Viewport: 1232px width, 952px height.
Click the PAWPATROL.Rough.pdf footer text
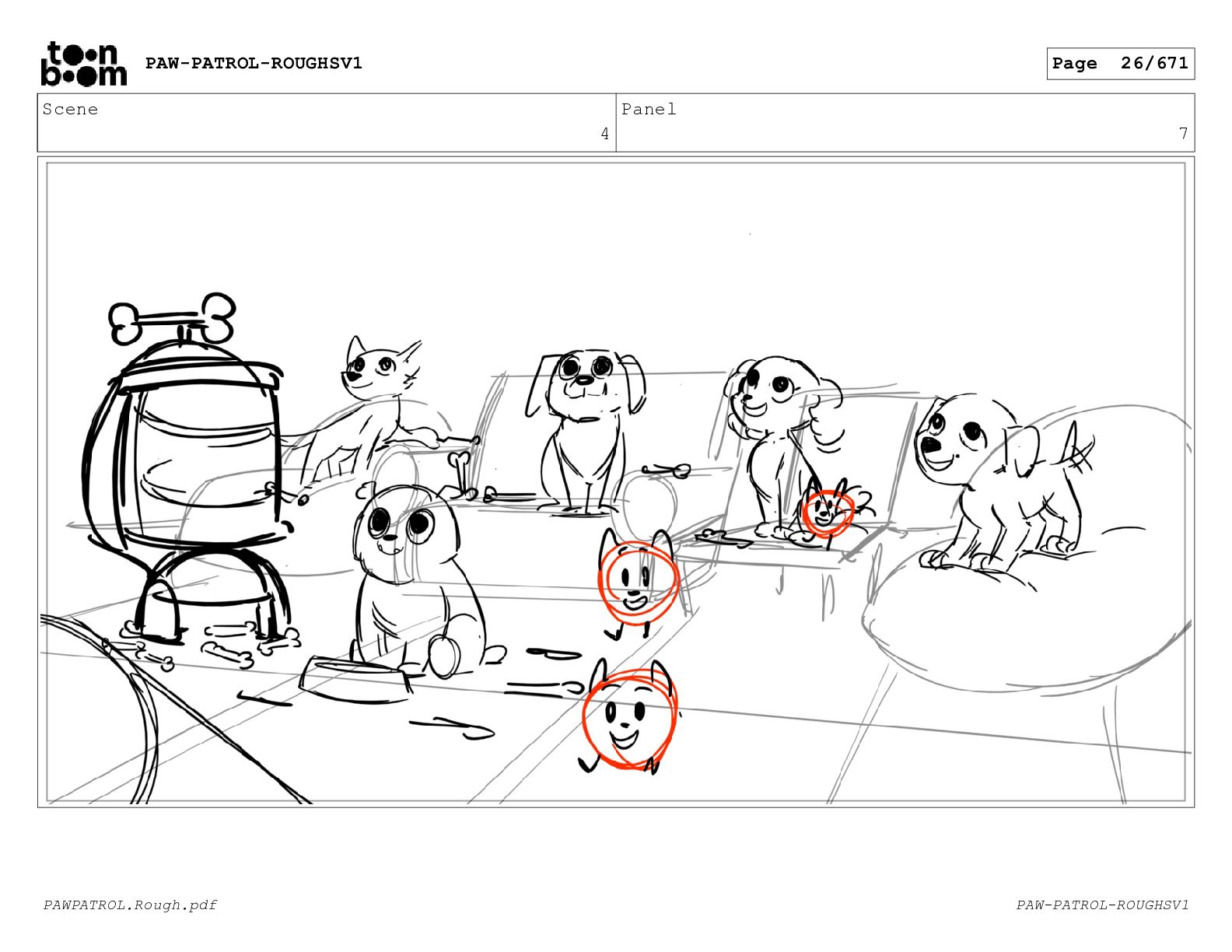(x=130, y=905)
